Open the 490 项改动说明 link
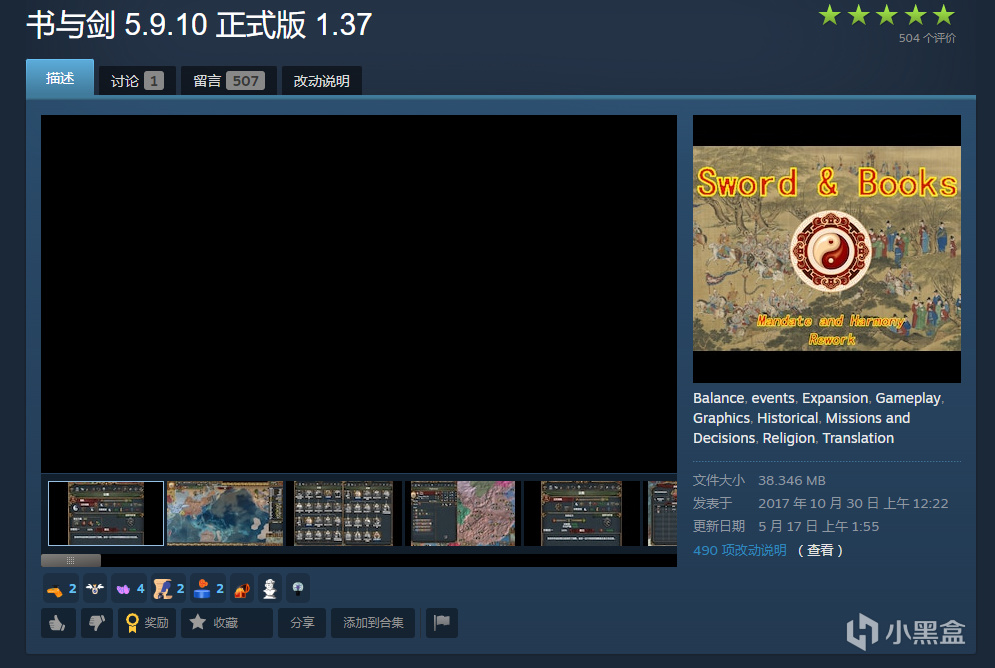The width and height of the screenshot is (995, 668). click(x=739, y=550)
